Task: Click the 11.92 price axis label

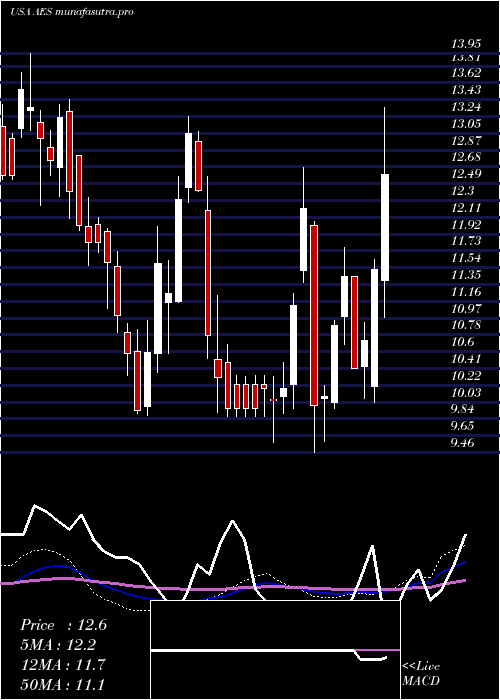Action: (x=466, y=224)
